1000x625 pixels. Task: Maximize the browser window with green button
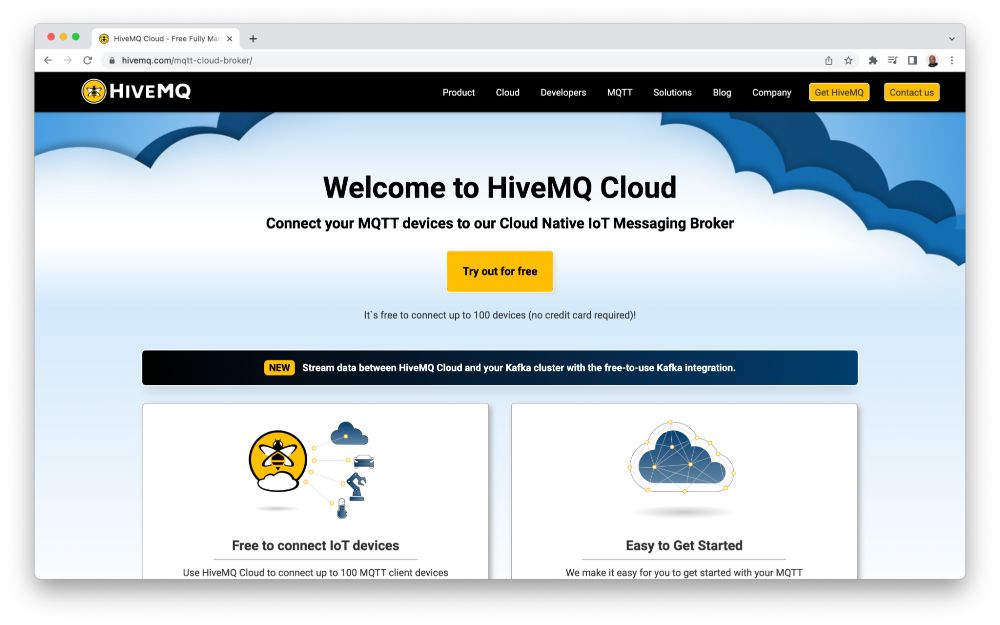(76, 37)
